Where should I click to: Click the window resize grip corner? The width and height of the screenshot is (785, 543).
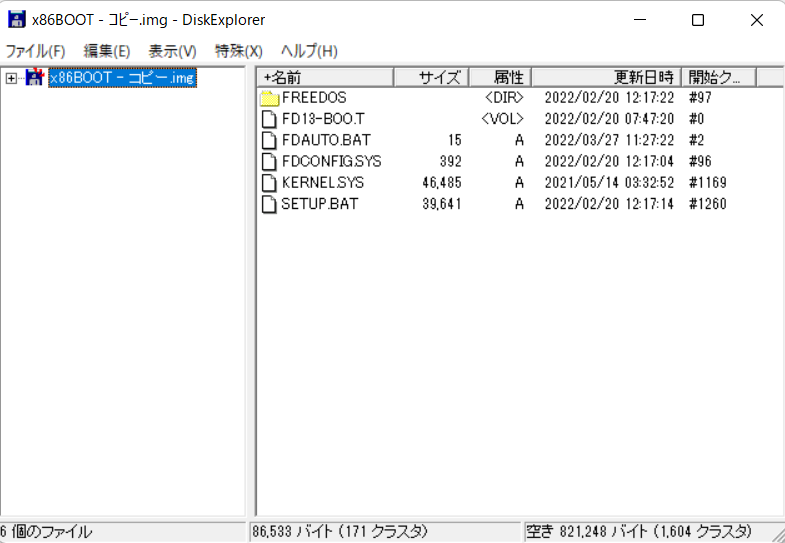[777, 534]
